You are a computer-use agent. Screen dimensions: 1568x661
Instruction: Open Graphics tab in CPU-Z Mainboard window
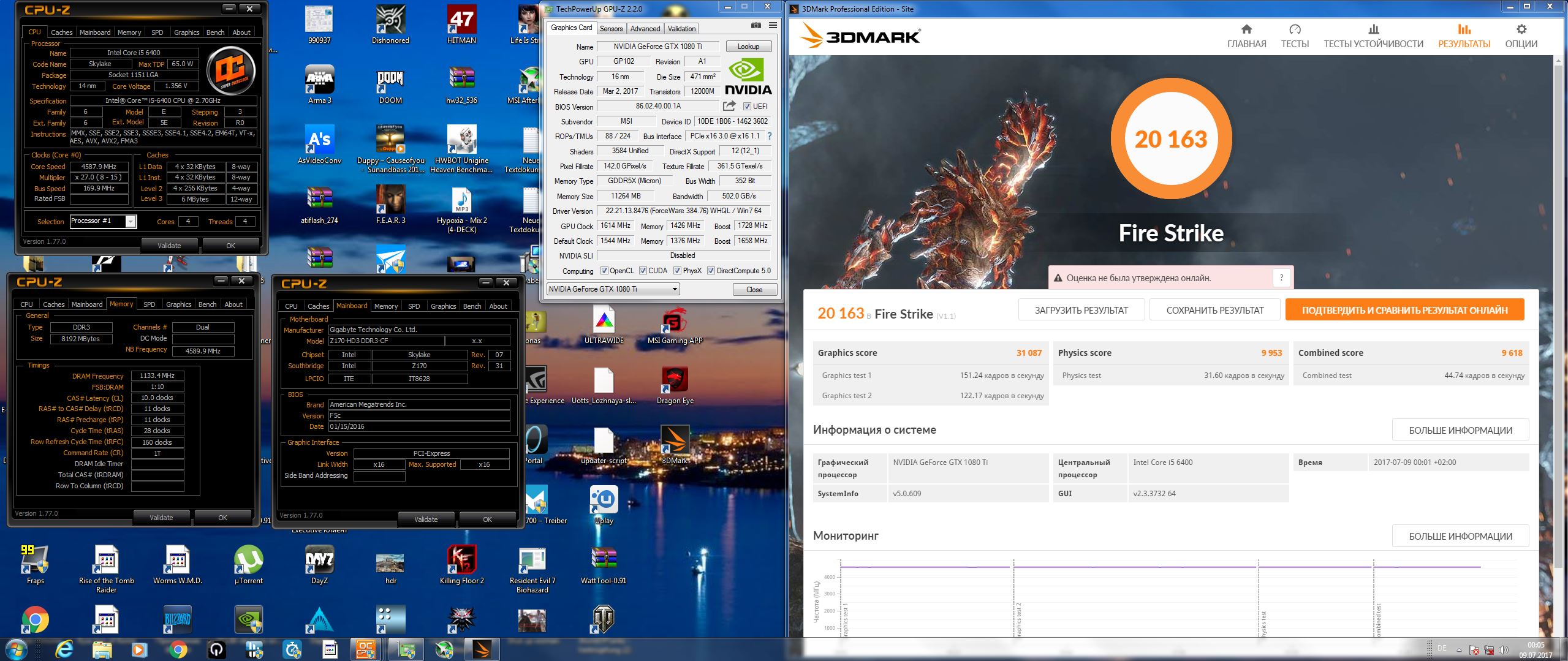[x=443, y=306]
